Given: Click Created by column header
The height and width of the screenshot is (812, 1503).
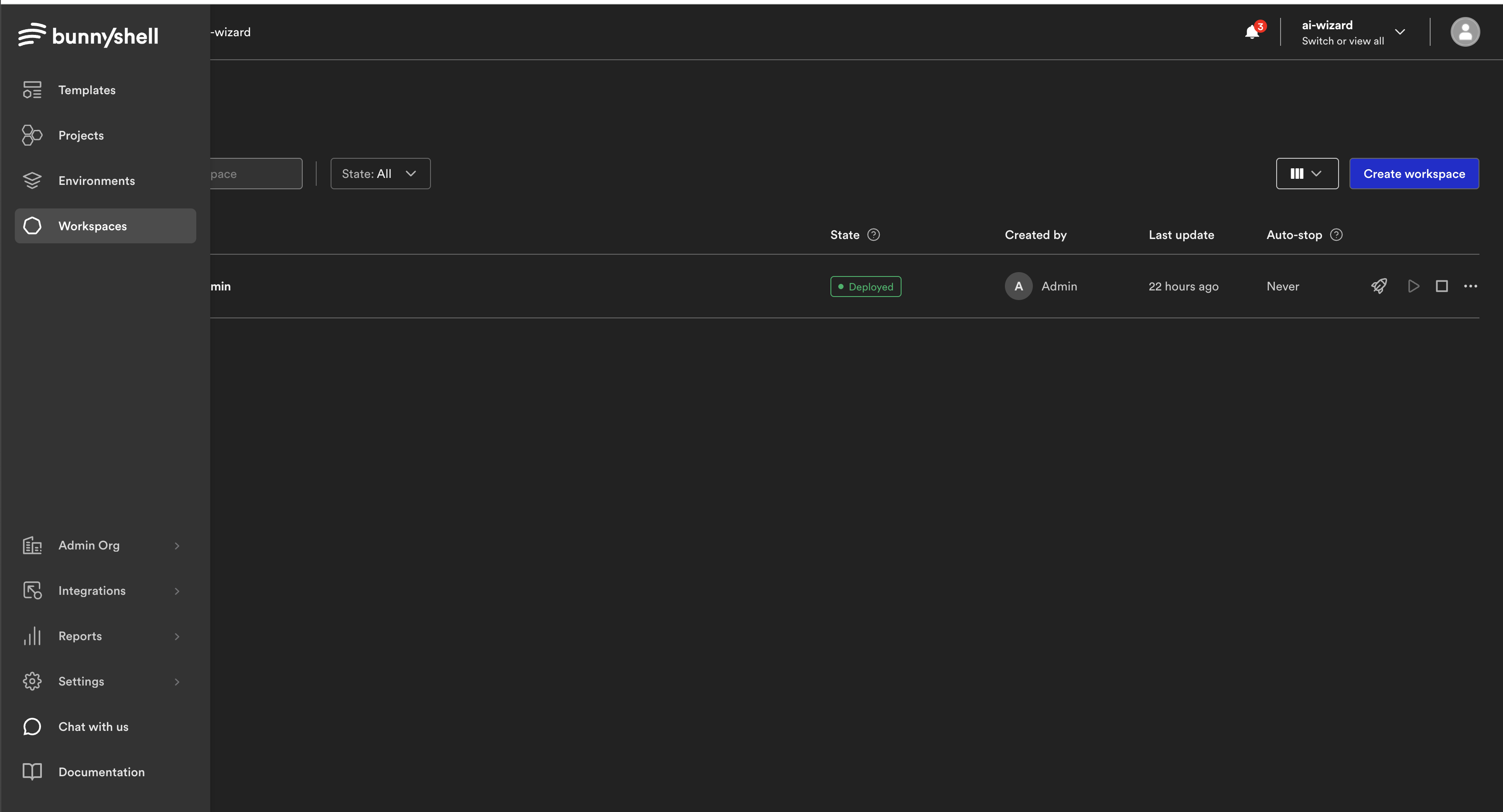Looking at the screenshot, I should pyautogui.click(x=1035, y=235).
